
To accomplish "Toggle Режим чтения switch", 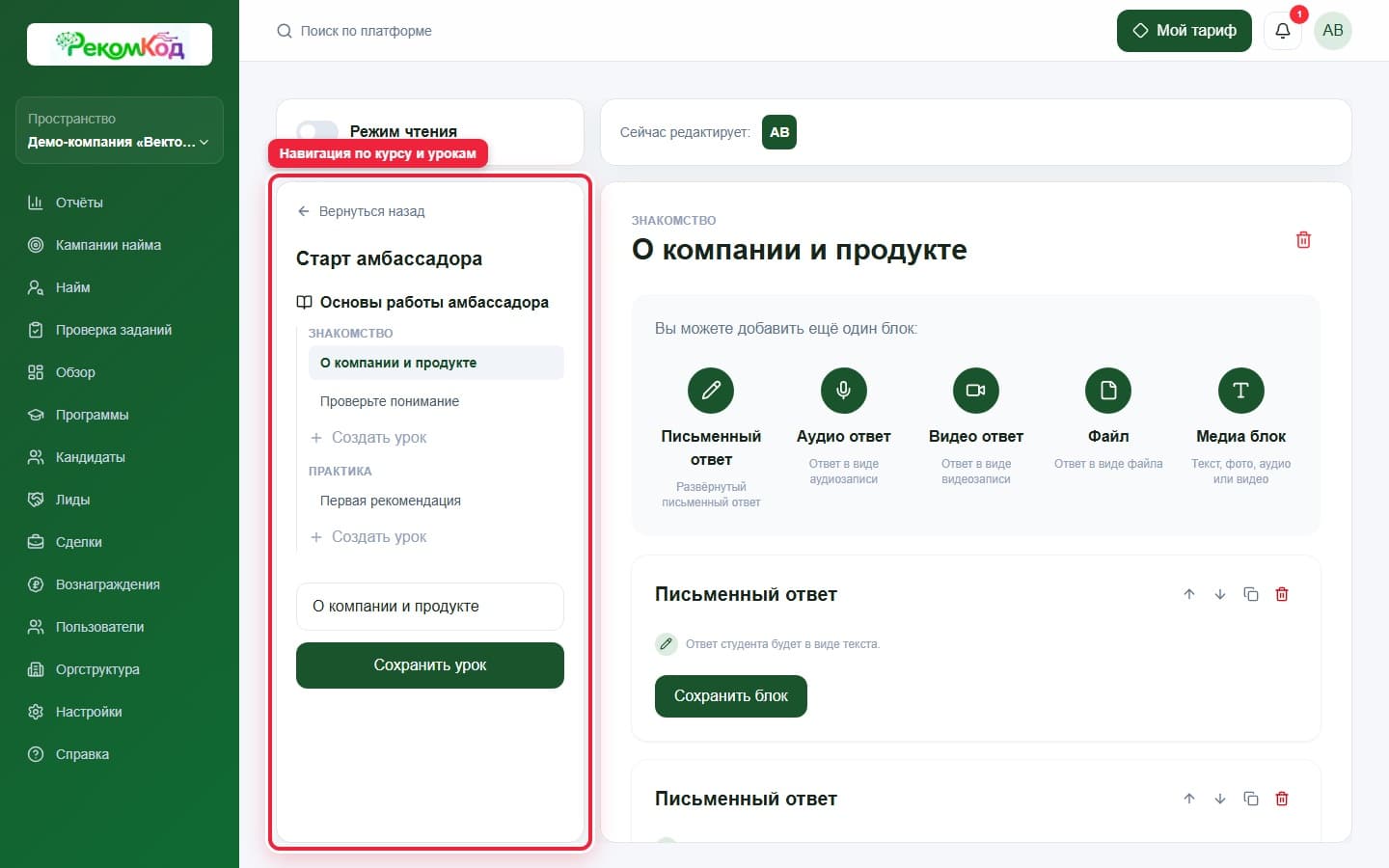I will (x=317, y=131).
